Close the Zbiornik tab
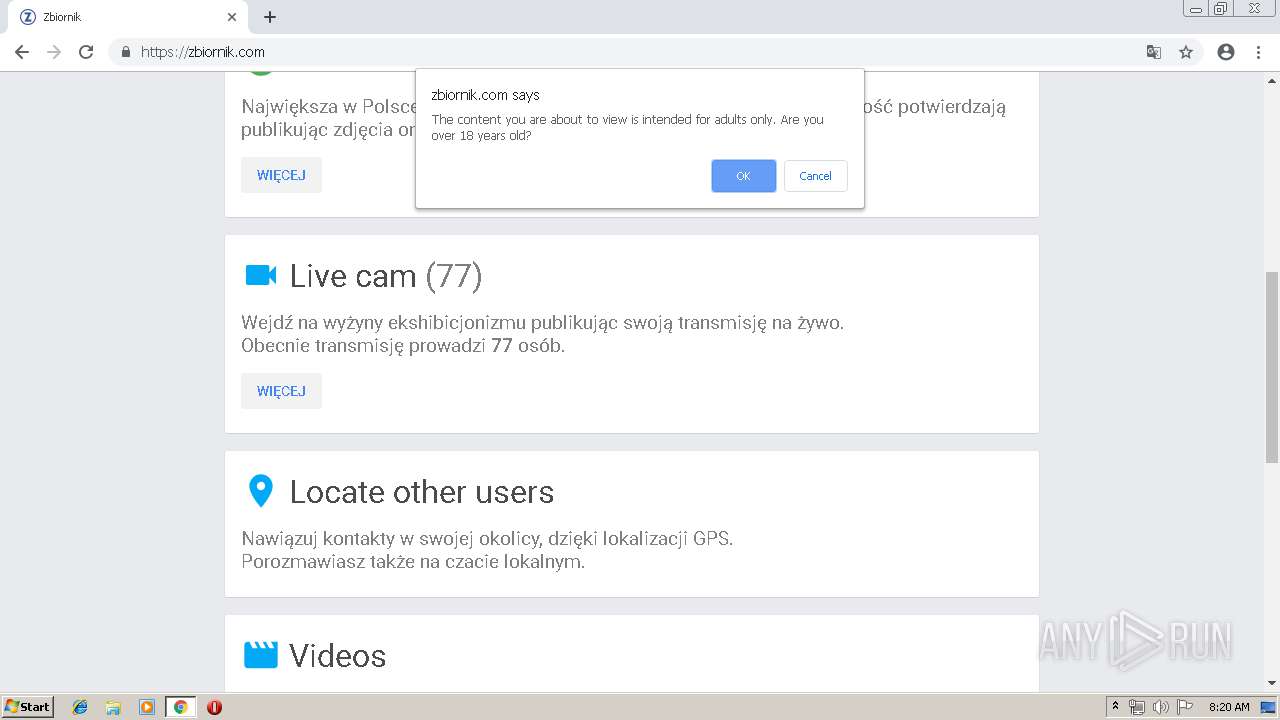The width and height of the screenshot is (1280, 720). (232, 17)
